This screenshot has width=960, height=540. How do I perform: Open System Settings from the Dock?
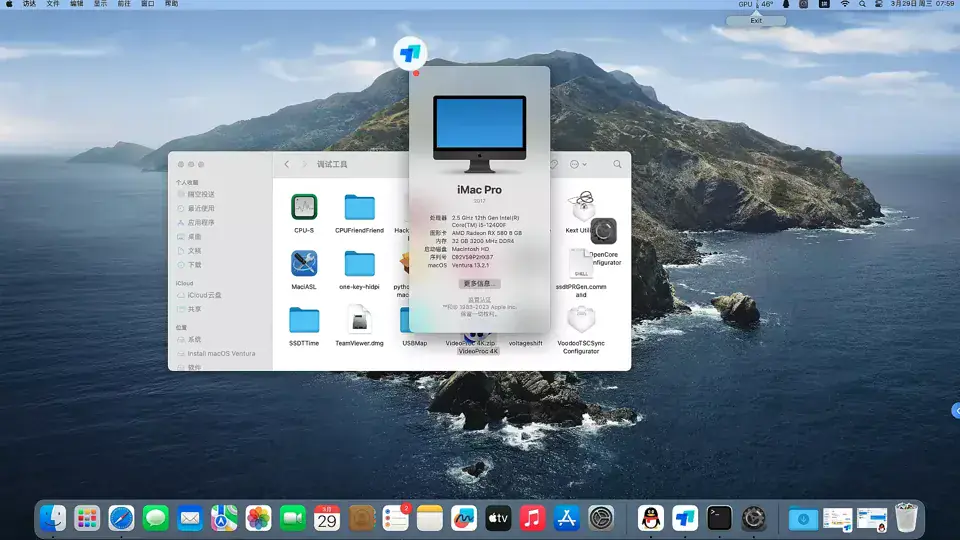(x=601, y=519)
